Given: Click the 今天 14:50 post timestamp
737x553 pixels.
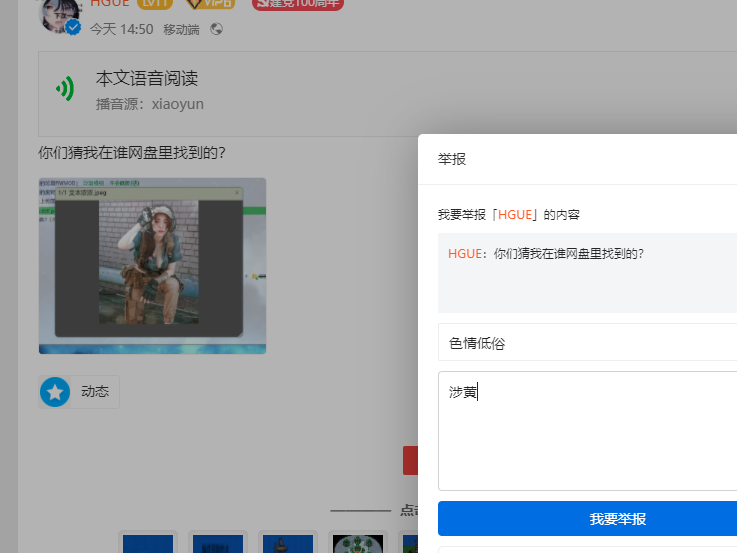Looking at the screenshot, I should [121, 29].
